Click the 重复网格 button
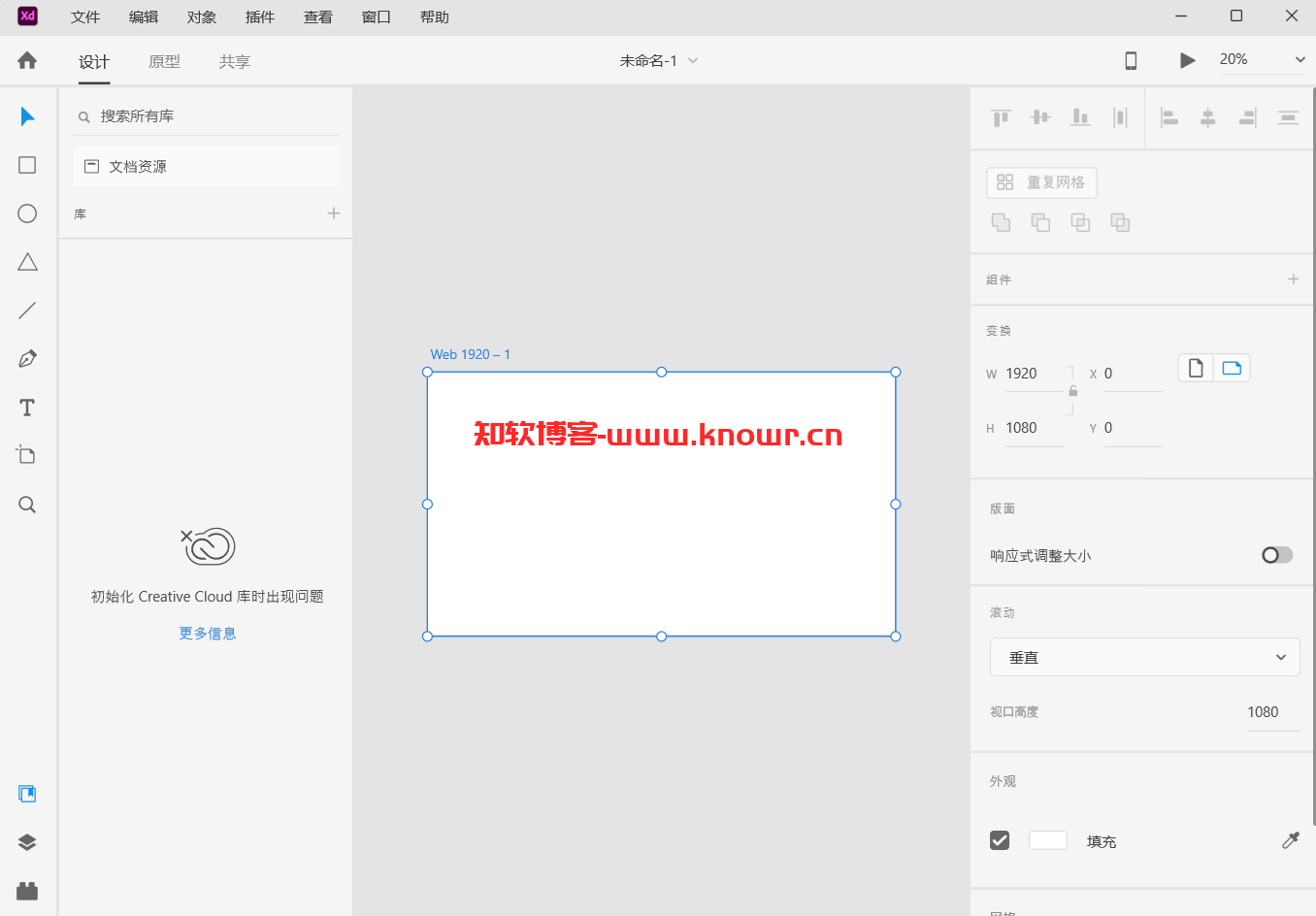 point(1041,182)
